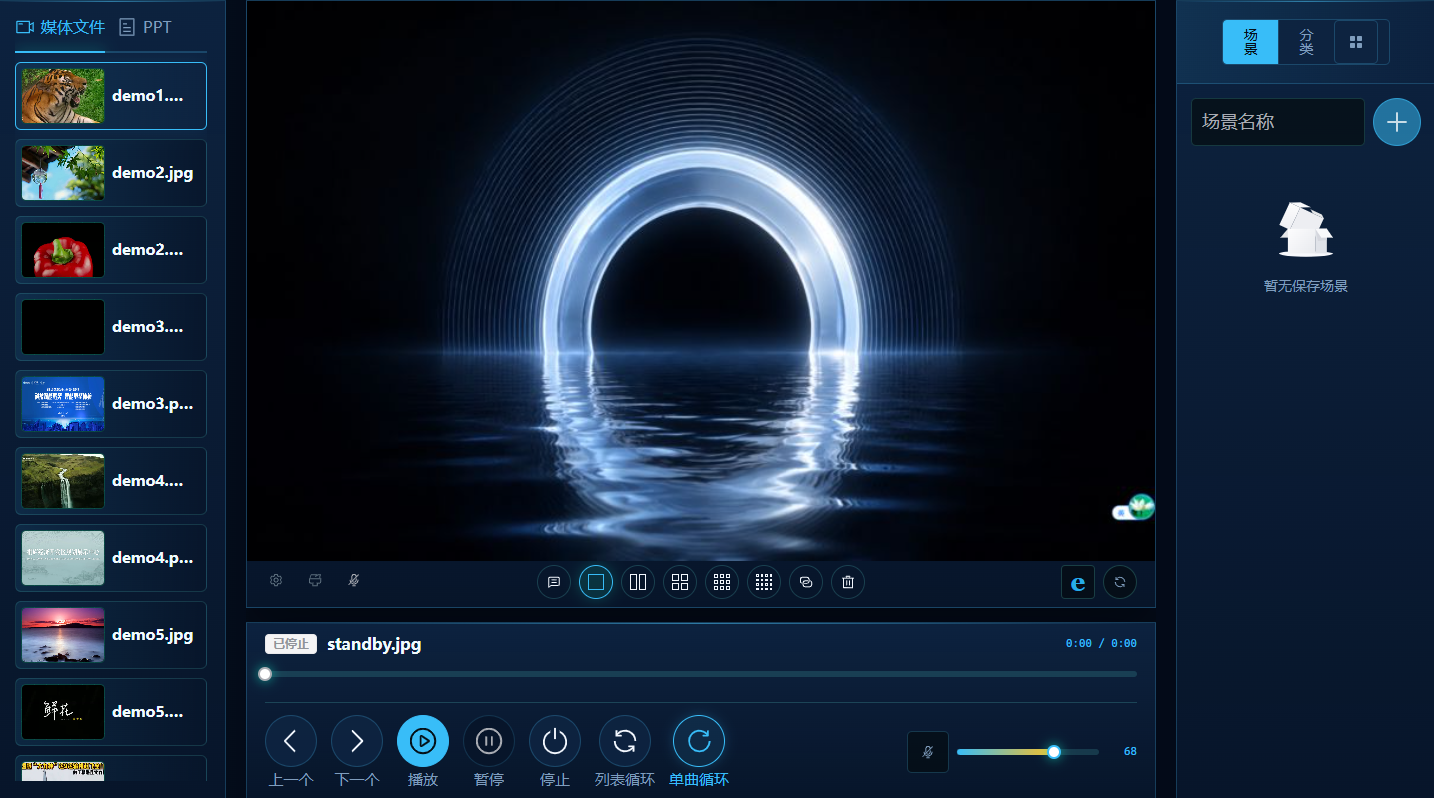
Task: Select the blue slide demo3.p... item
Action: 111,404
